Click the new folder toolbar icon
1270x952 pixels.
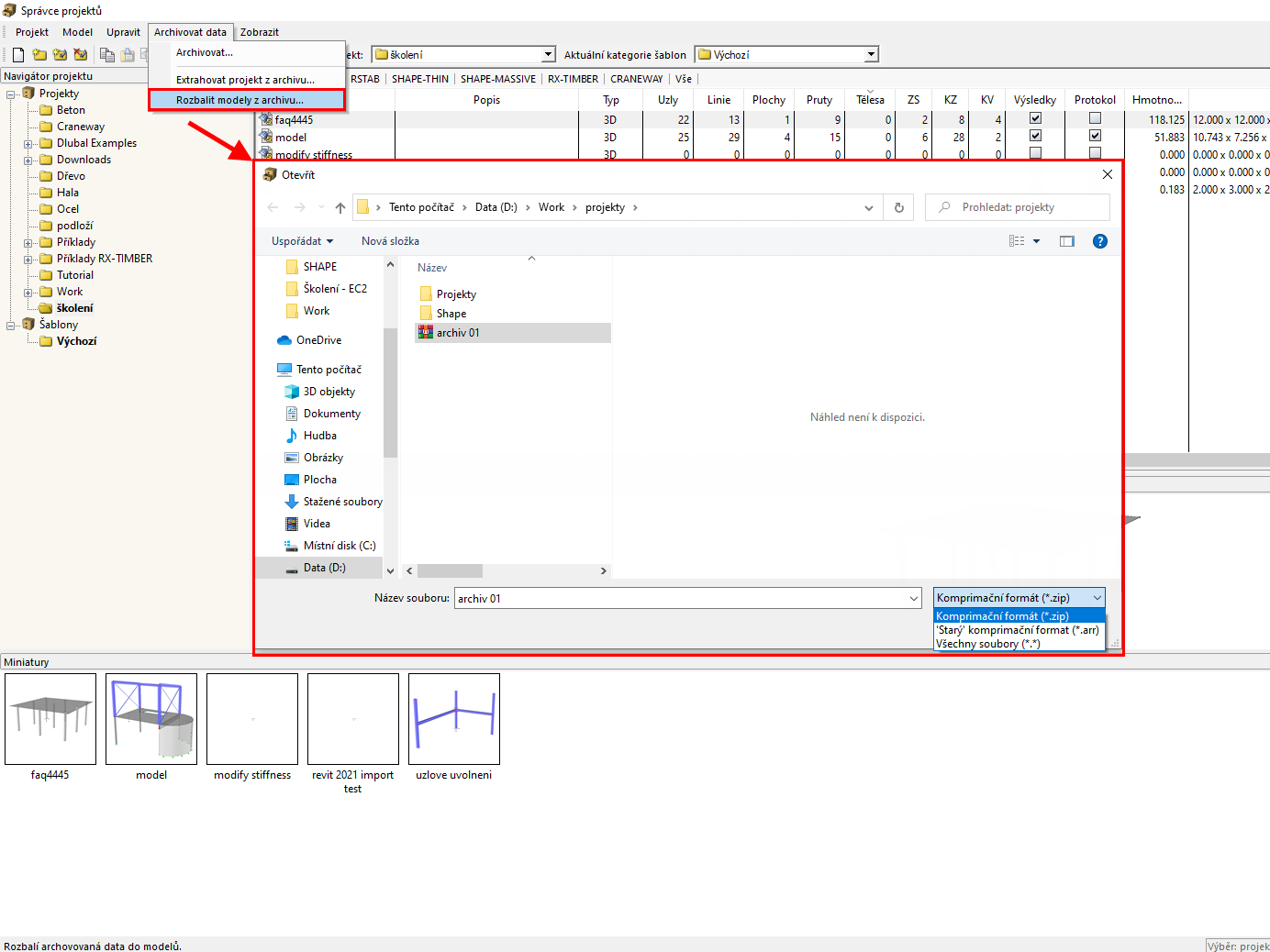39,55
